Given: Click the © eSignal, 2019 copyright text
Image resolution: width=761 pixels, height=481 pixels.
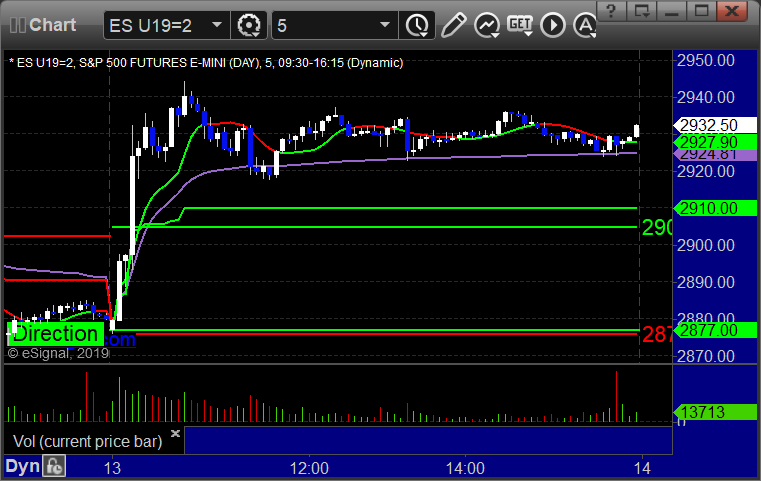Looking at the screenshot, I should 58,353.
